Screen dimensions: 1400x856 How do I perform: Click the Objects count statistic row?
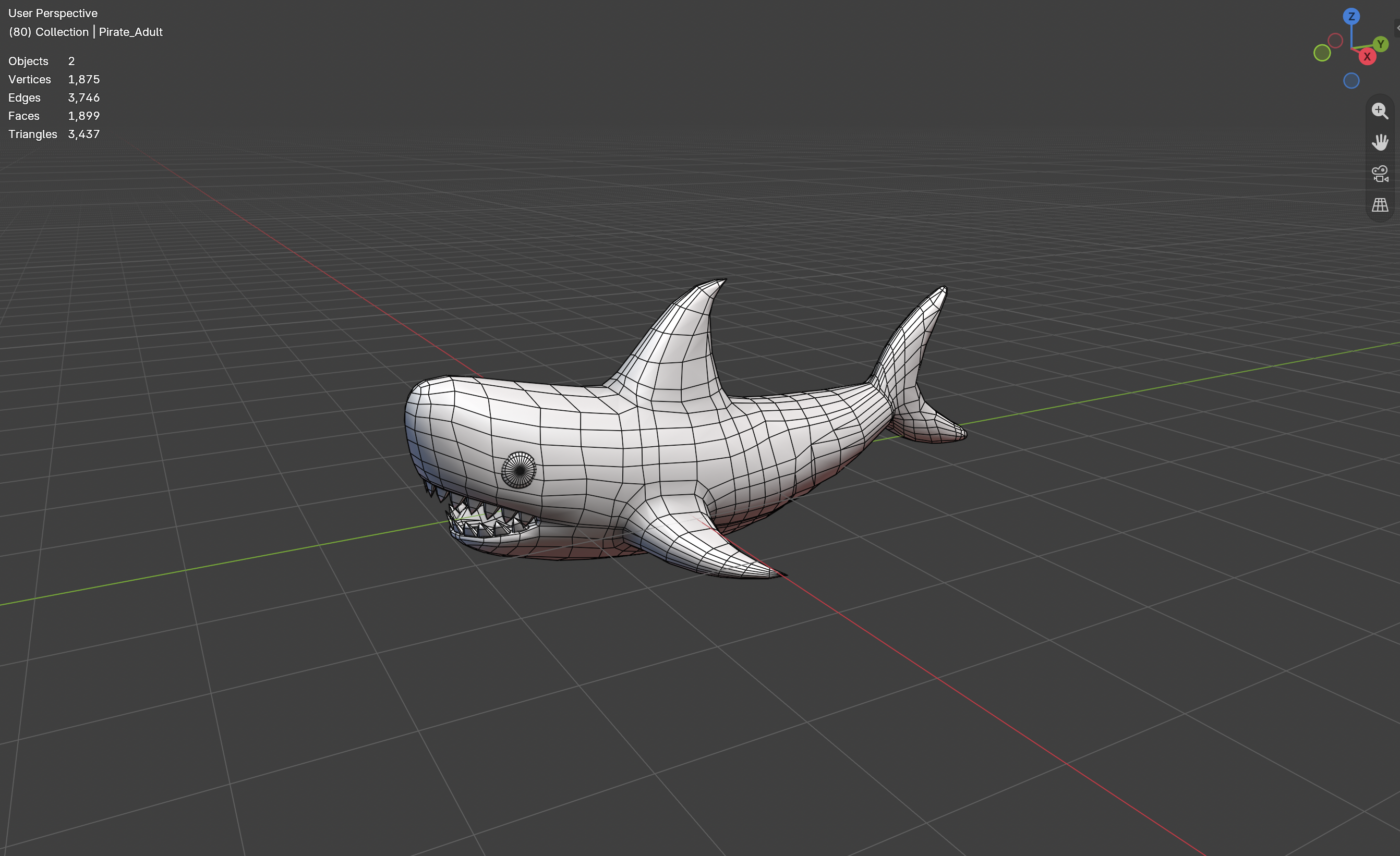click(42, 61)
